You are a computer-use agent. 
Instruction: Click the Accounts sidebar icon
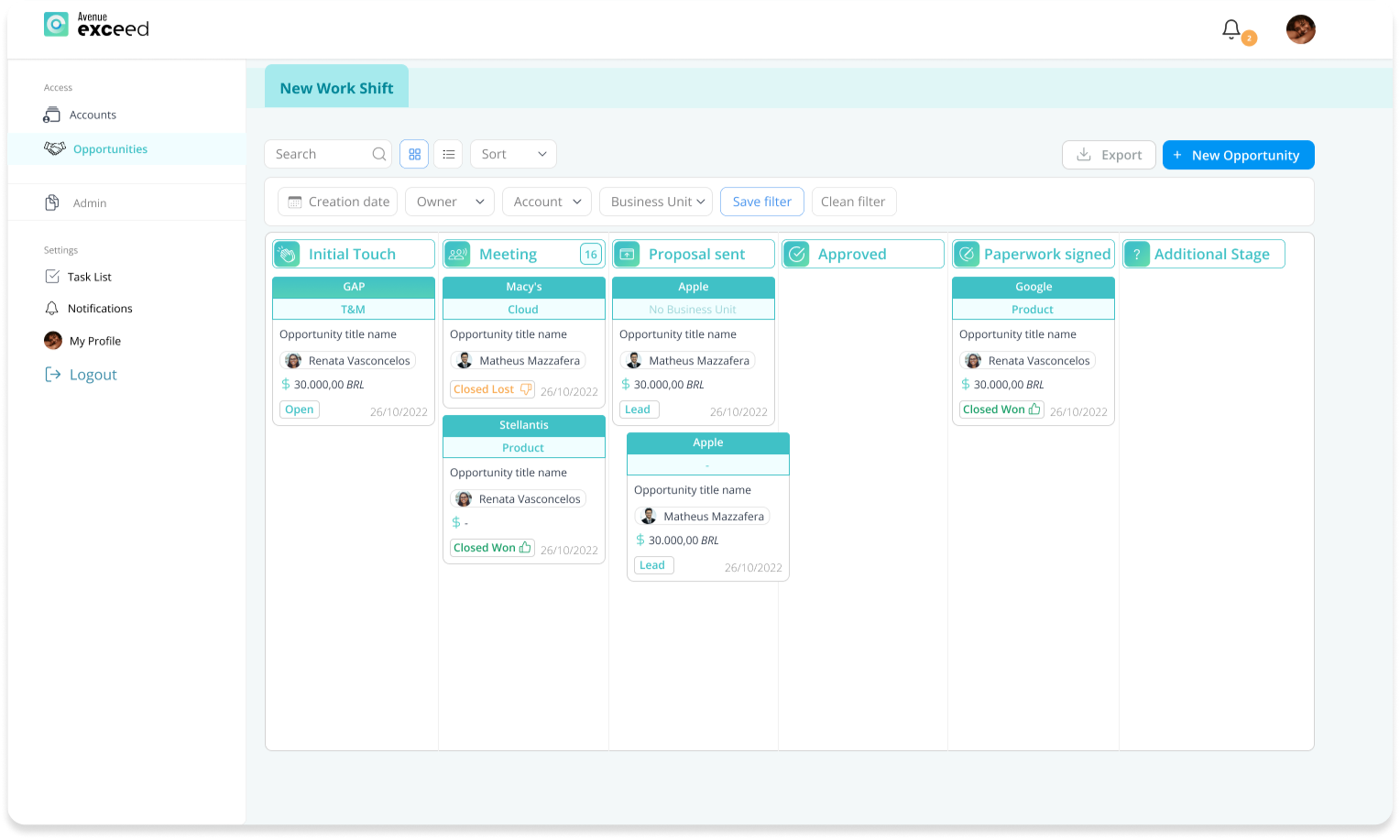coord(52,115)
